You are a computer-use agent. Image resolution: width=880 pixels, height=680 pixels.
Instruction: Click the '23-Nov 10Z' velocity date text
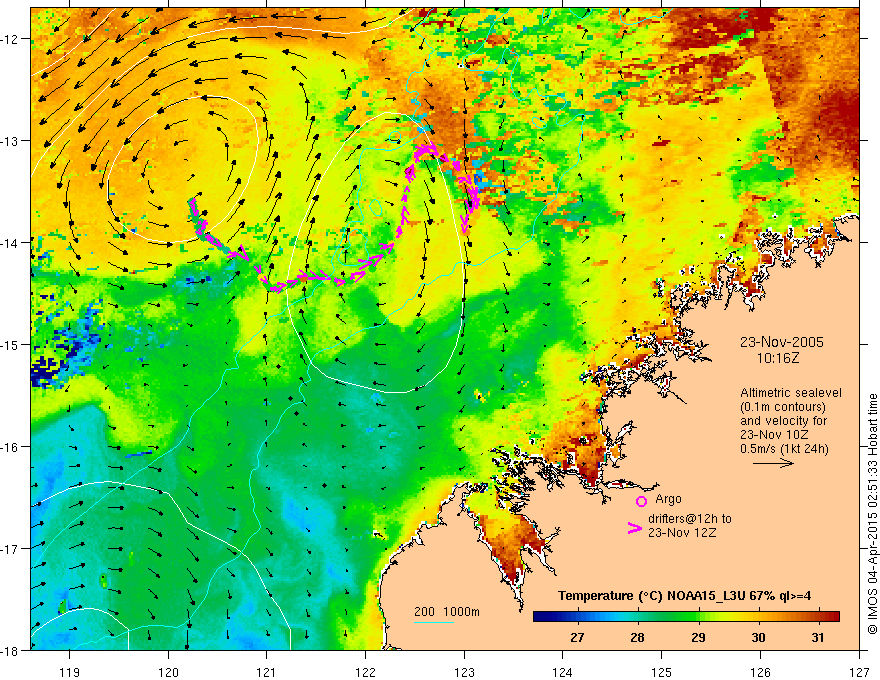pos(774,435)
